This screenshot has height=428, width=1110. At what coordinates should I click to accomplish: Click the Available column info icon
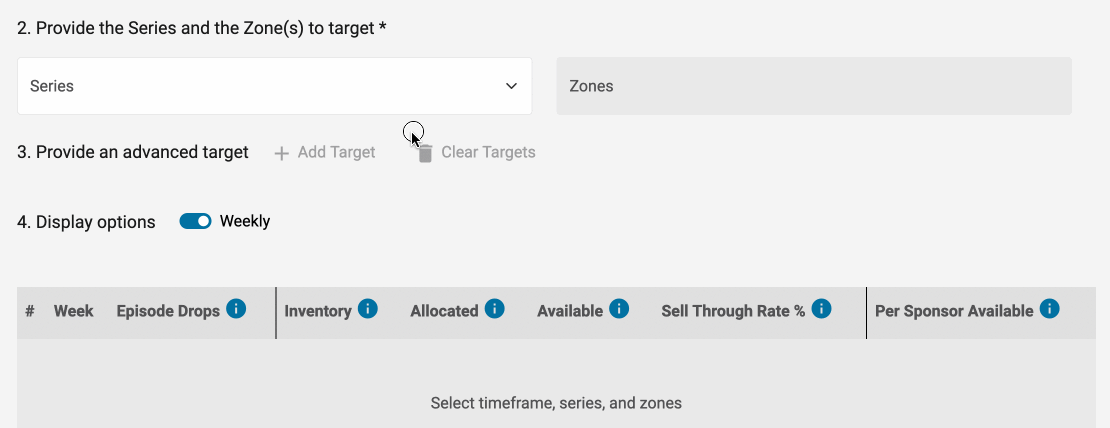click(619, 309)
